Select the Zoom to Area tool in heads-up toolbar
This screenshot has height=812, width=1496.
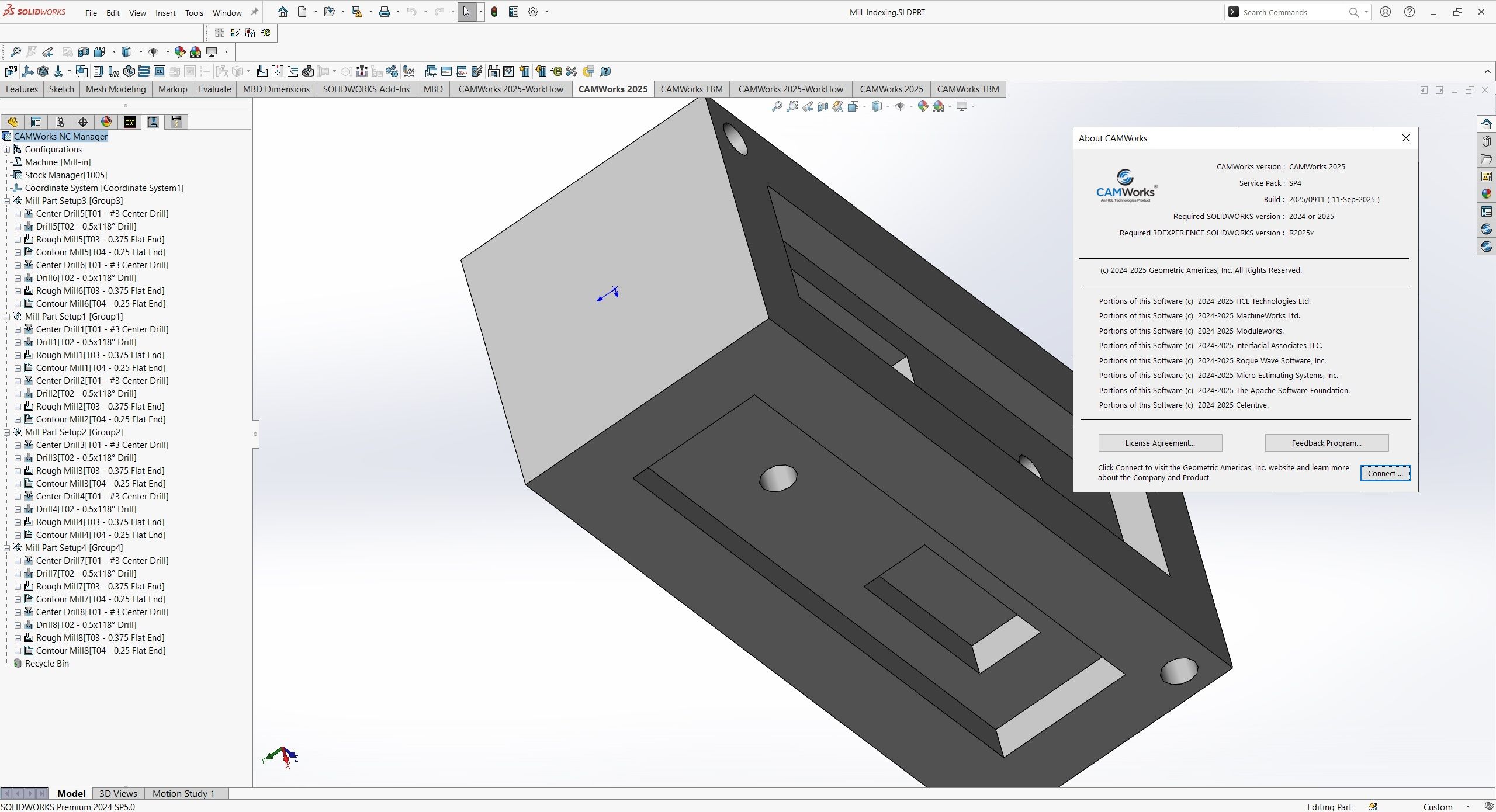(792, 106)
